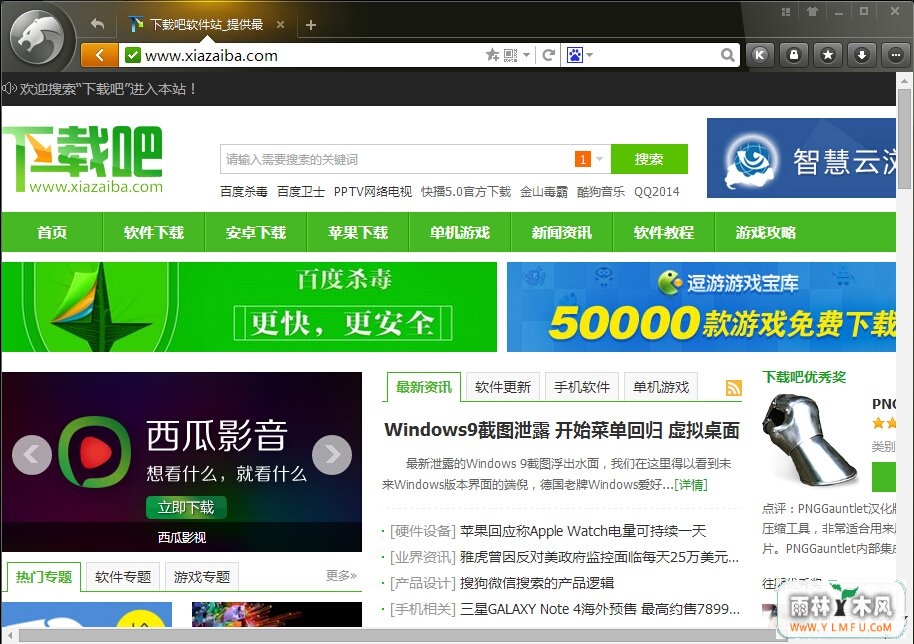Open search engine selector dropdown arrow
Screen dimensions: 914x644
pyautogui.click(x=589, y=55)
